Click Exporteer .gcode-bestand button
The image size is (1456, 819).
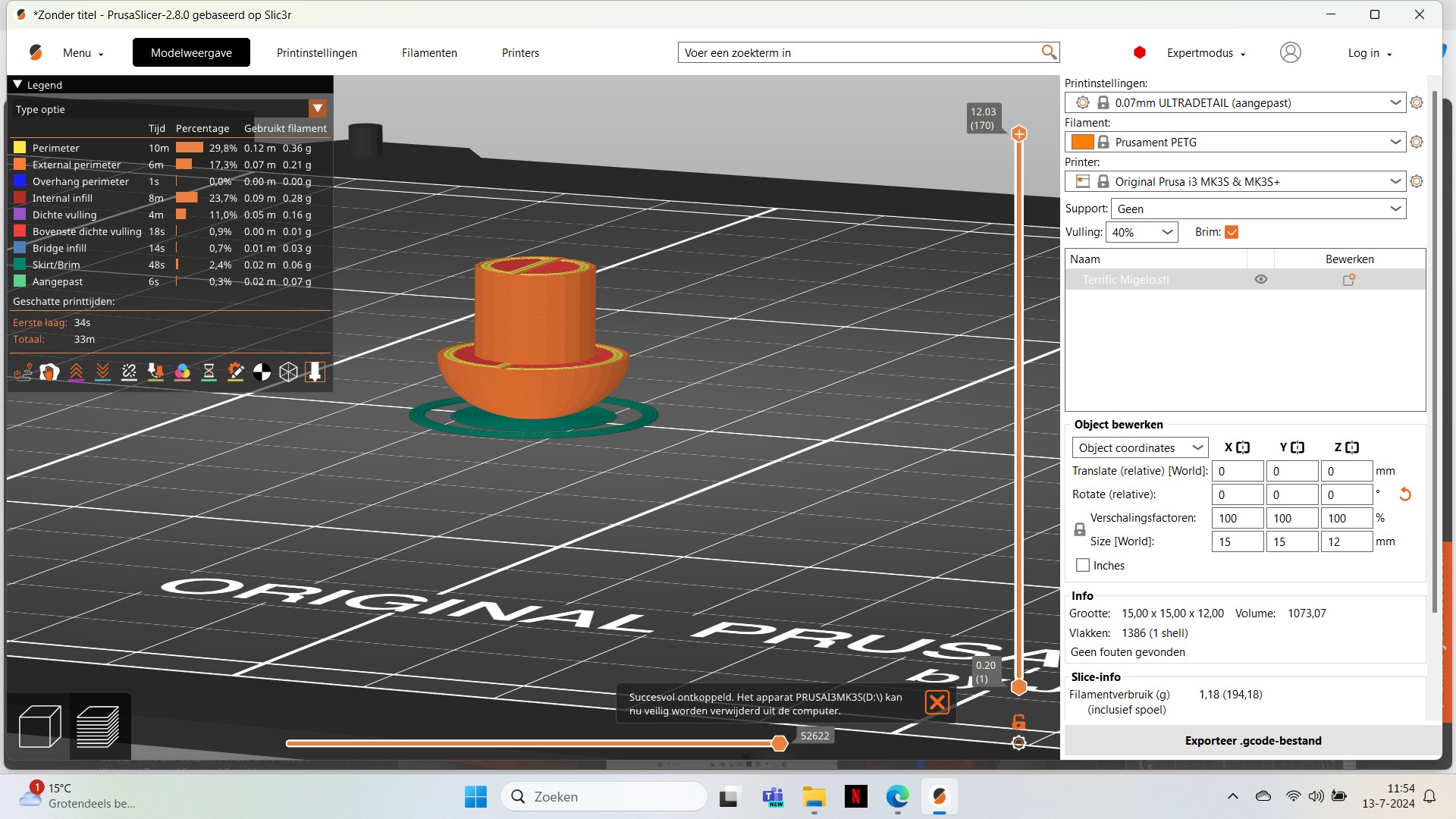tap(1253, 740)
